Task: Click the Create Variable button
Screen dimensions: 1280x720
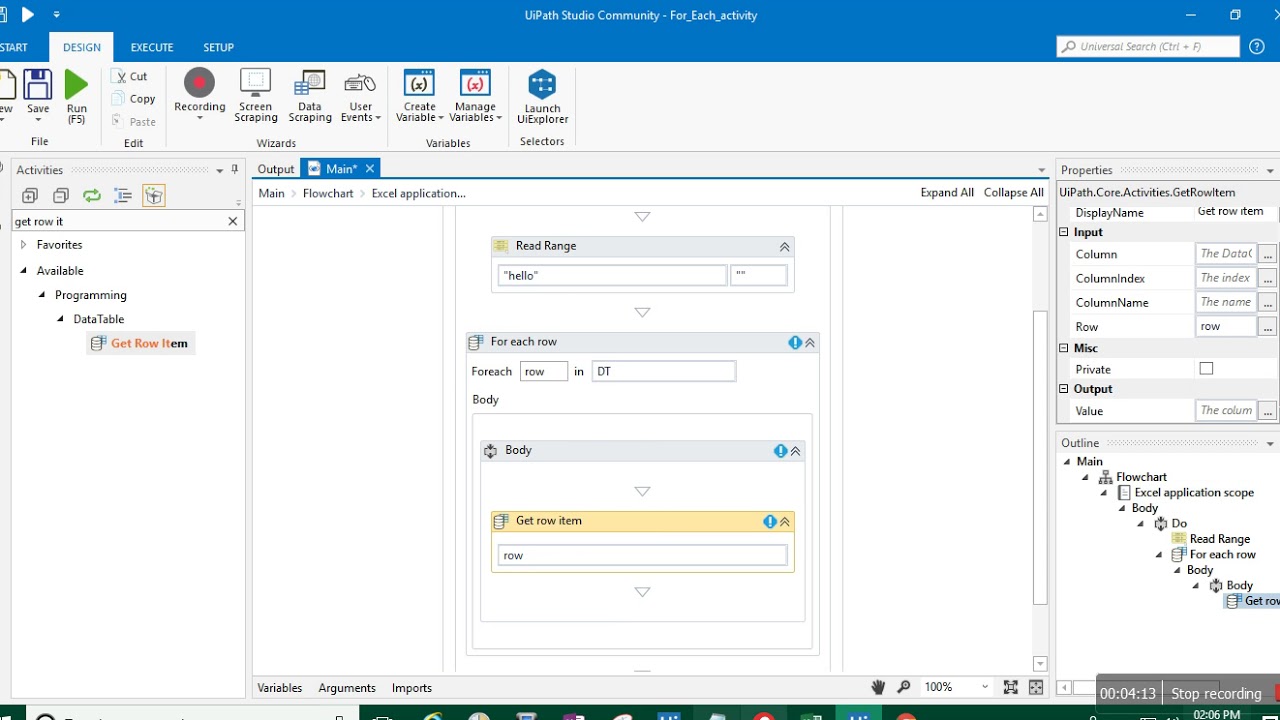Action: pos(419,97)
